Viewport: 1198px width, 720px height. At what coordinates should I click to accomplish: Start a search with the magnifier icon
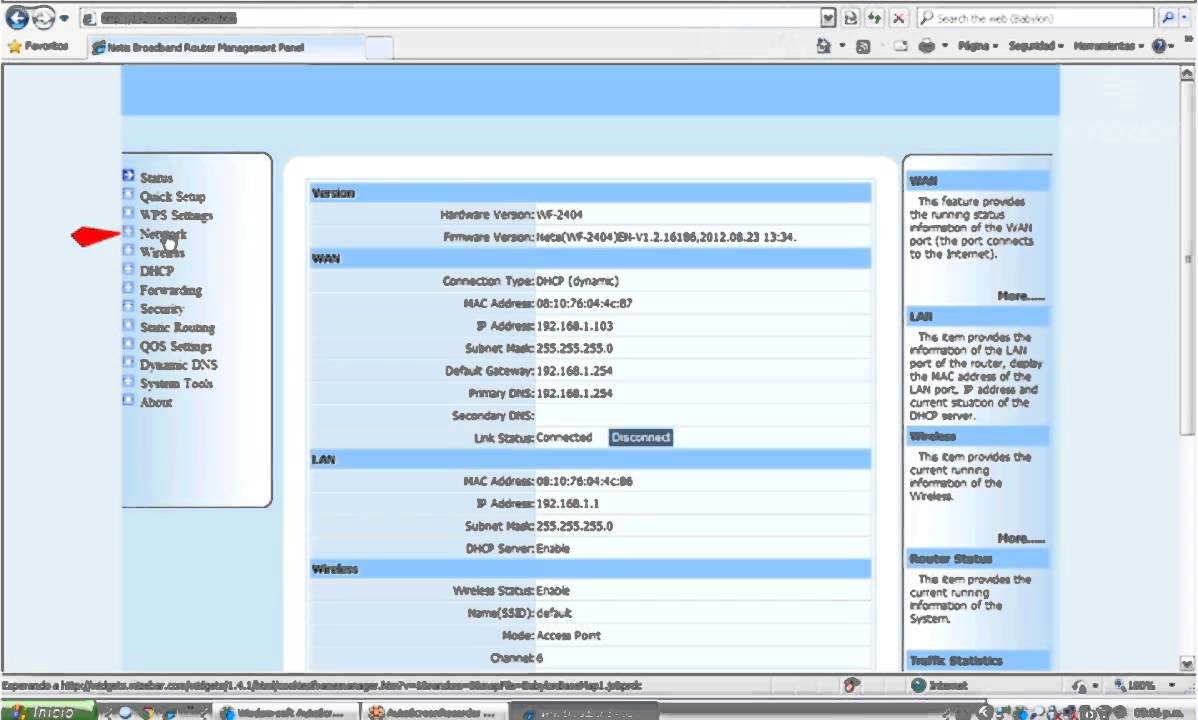[x=1168, y=18]
